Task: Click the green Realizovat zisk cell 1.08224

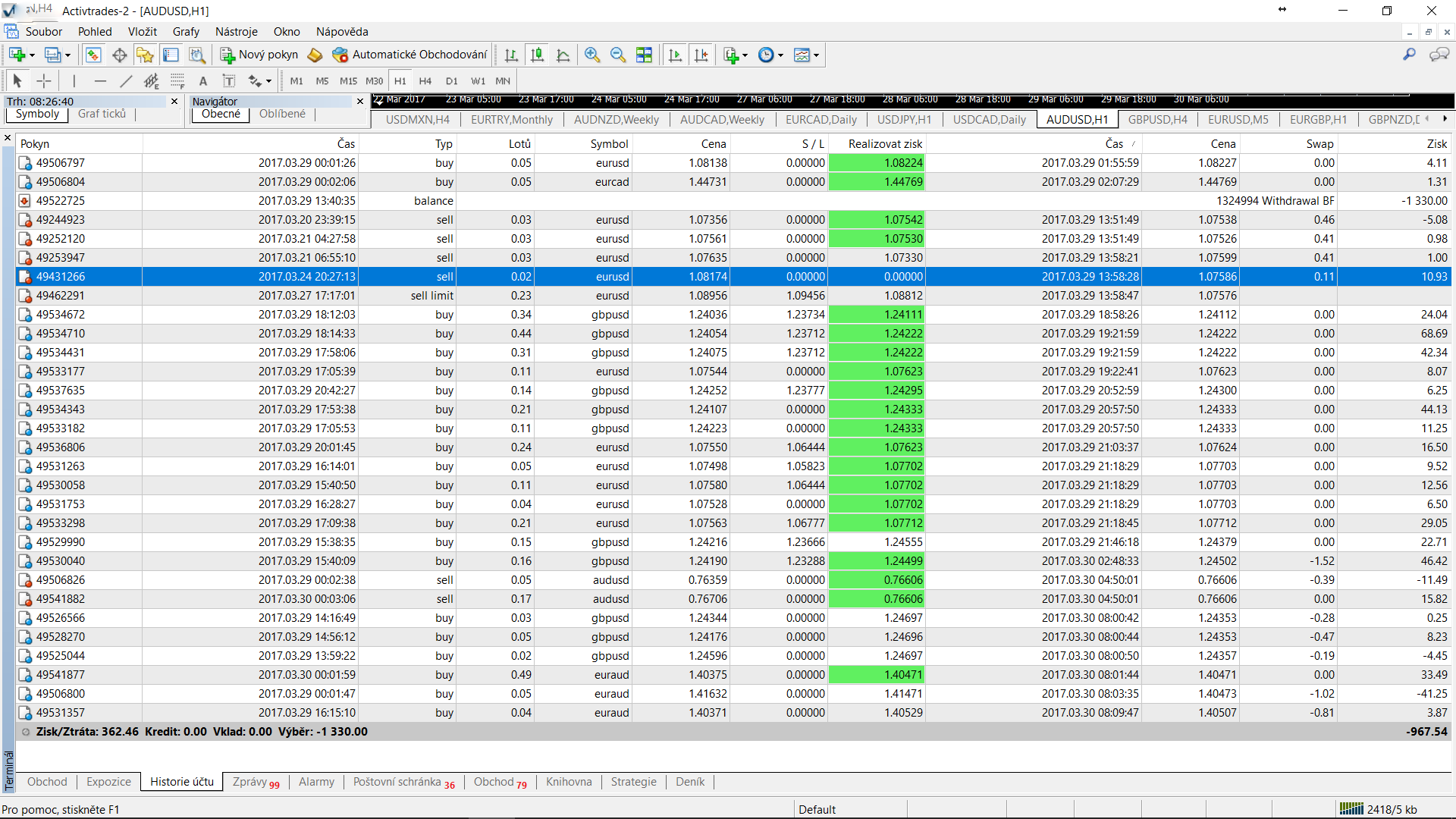Action: (x=877, y=162)
